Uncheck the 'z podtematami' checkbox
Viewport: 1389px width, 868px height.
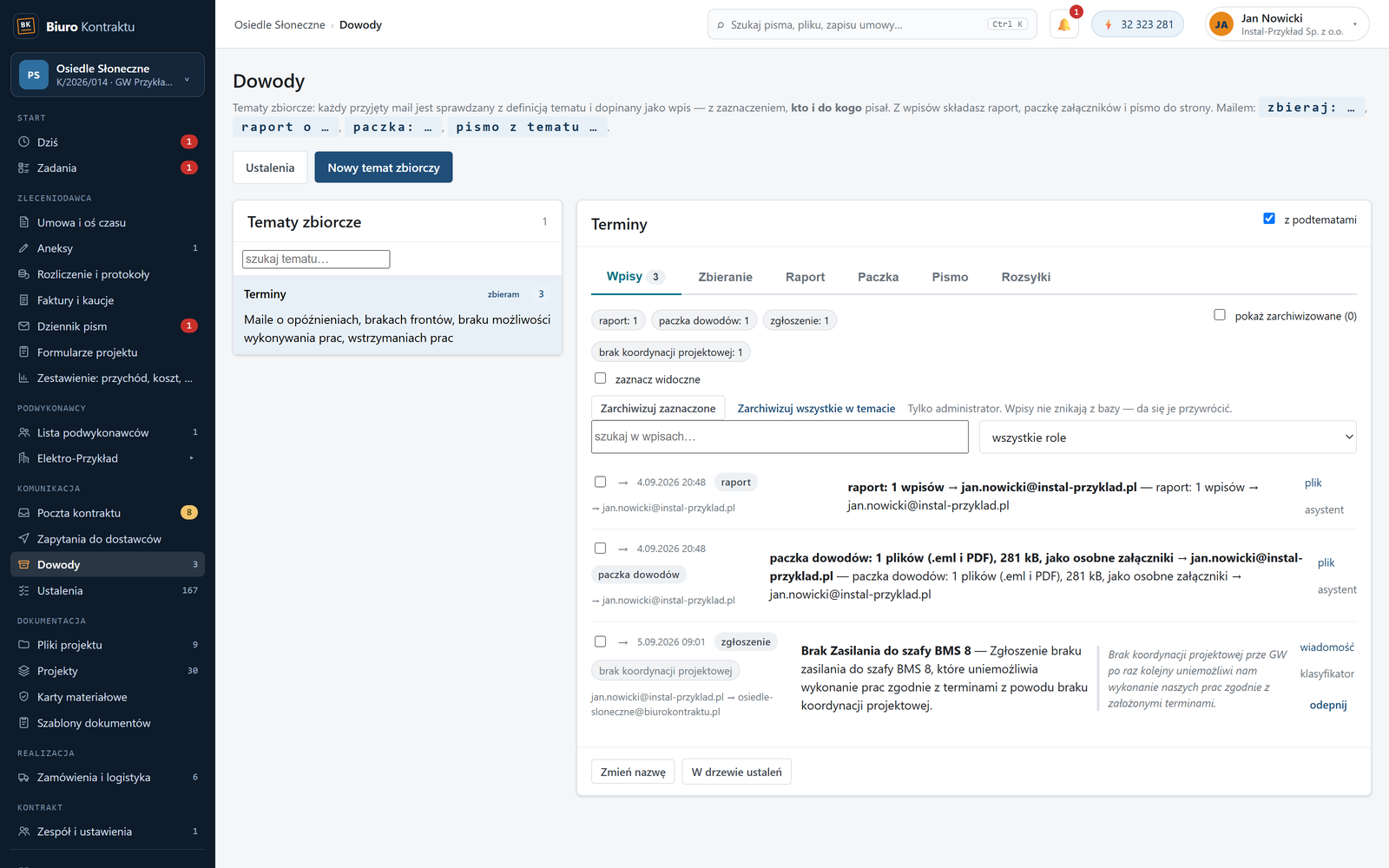(1269, 219)
